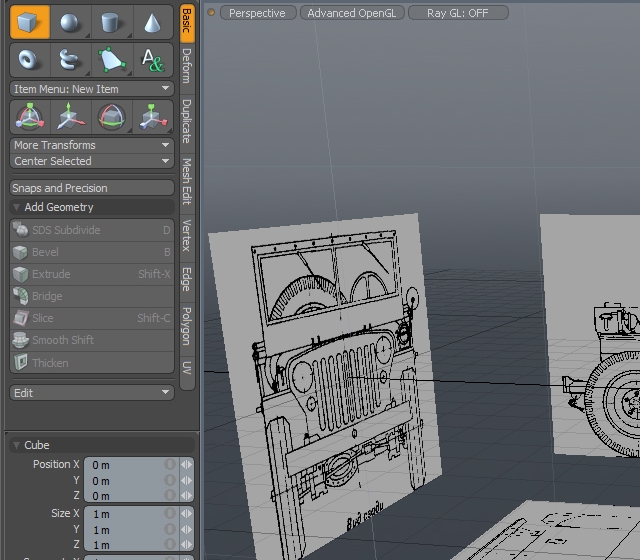The height and width of the screenshot is (560, 640).
Task: Select the Cube primitive tool
Action: (30, 22)
